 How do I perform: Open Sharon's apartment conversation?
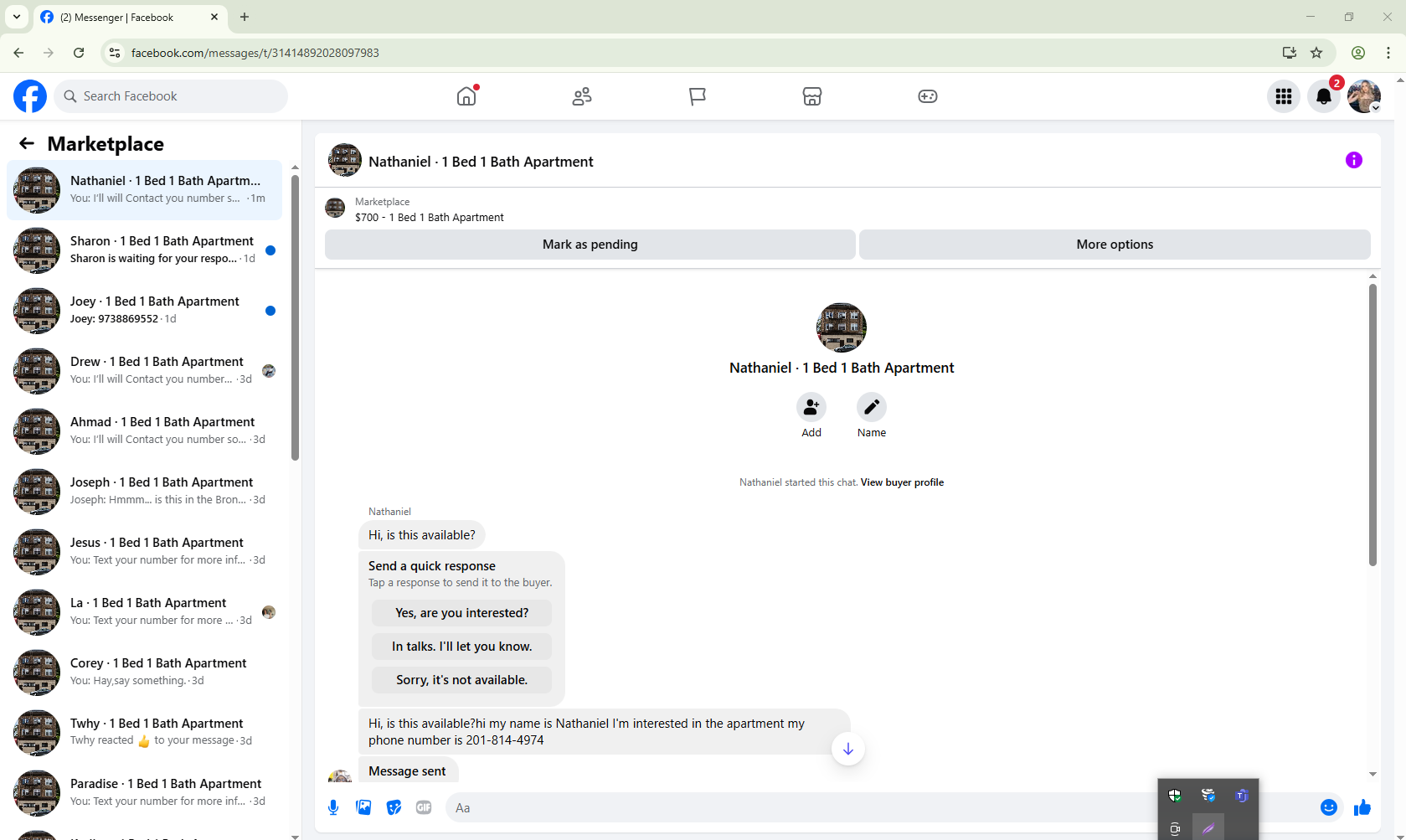(145, 250)
